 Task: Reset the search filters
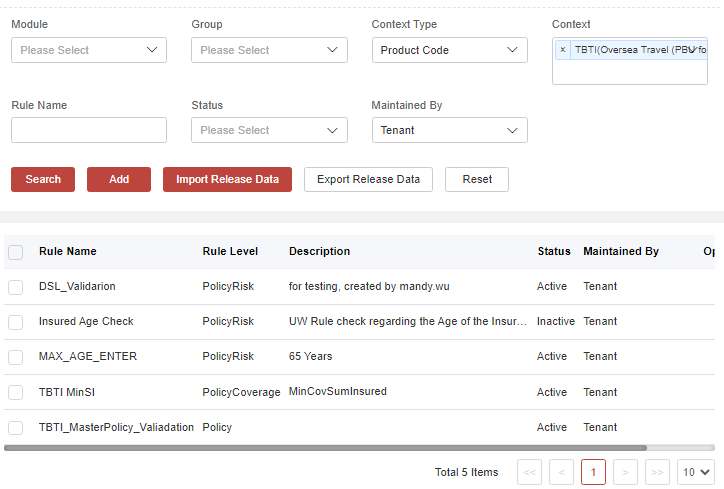477,179
